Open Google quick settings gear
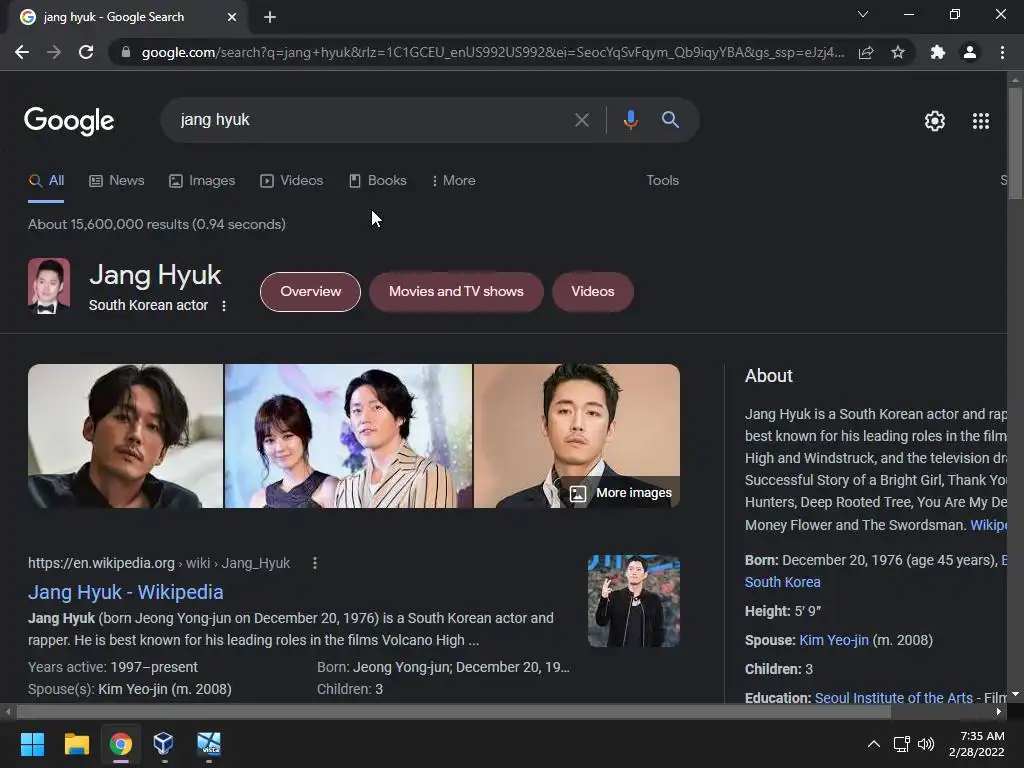Image resolution: width=1024 pixels, height=768 pixels. pos(935,121)
